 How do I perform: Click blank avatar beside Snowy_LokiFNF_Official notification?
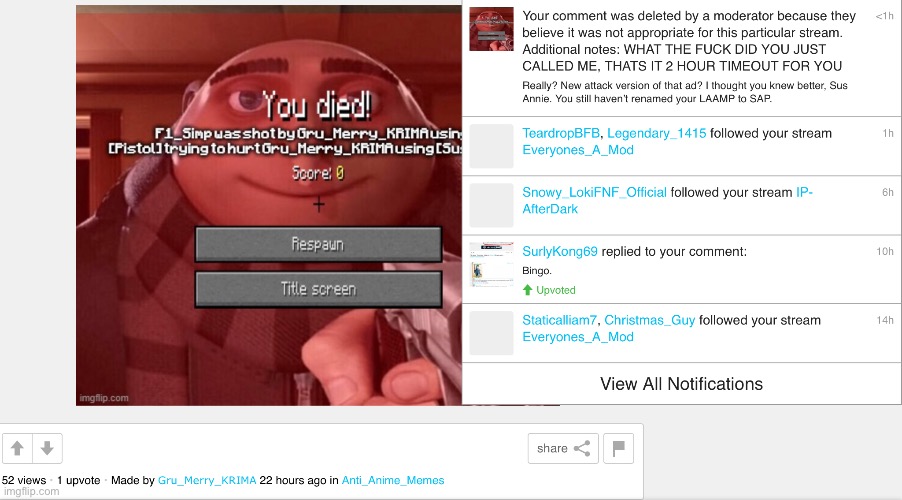coord(491,205)
